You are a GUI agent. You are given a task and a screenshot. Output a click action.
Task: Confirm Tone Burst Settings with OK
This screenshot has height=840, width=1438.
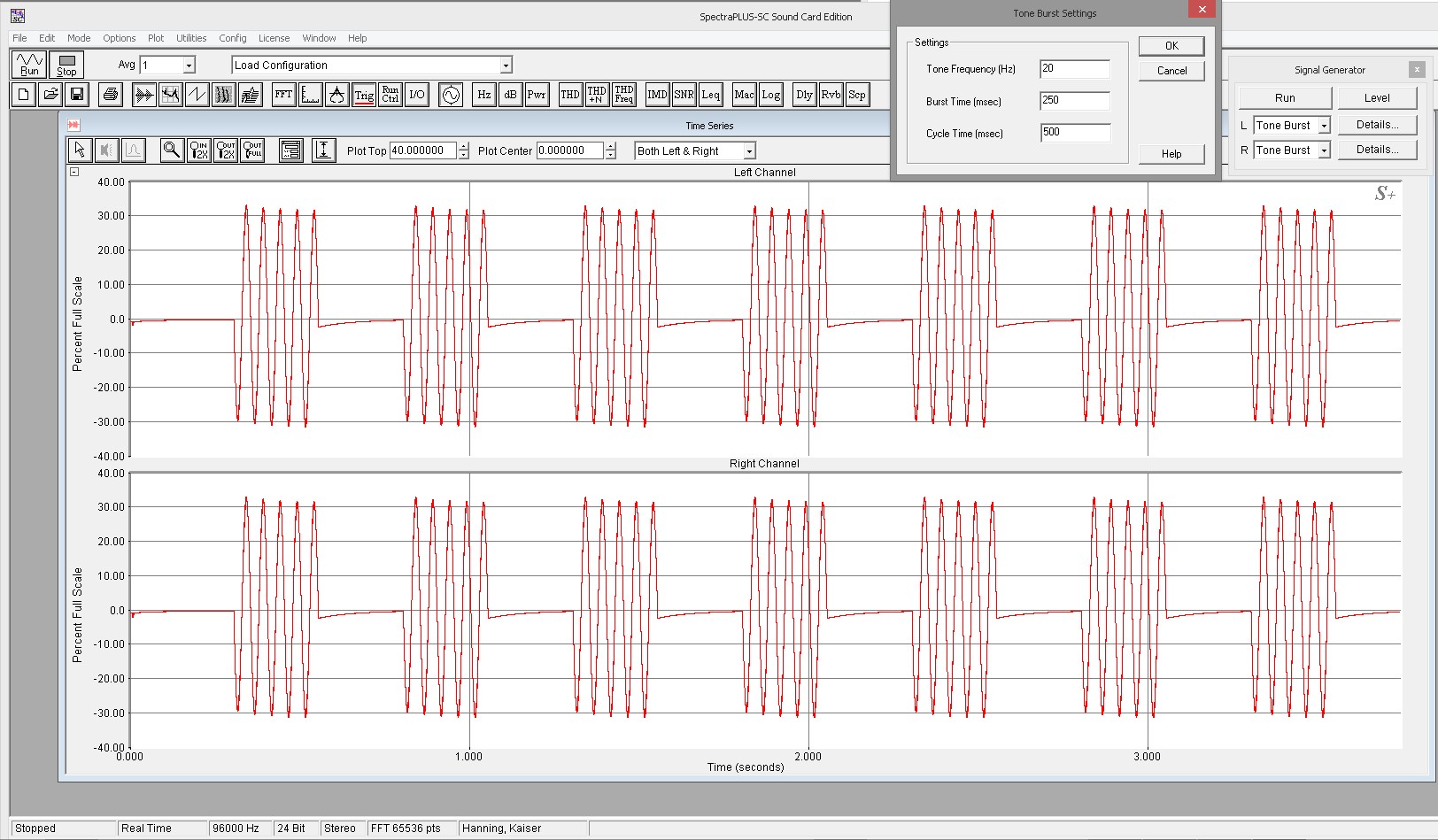point(1171,46)
